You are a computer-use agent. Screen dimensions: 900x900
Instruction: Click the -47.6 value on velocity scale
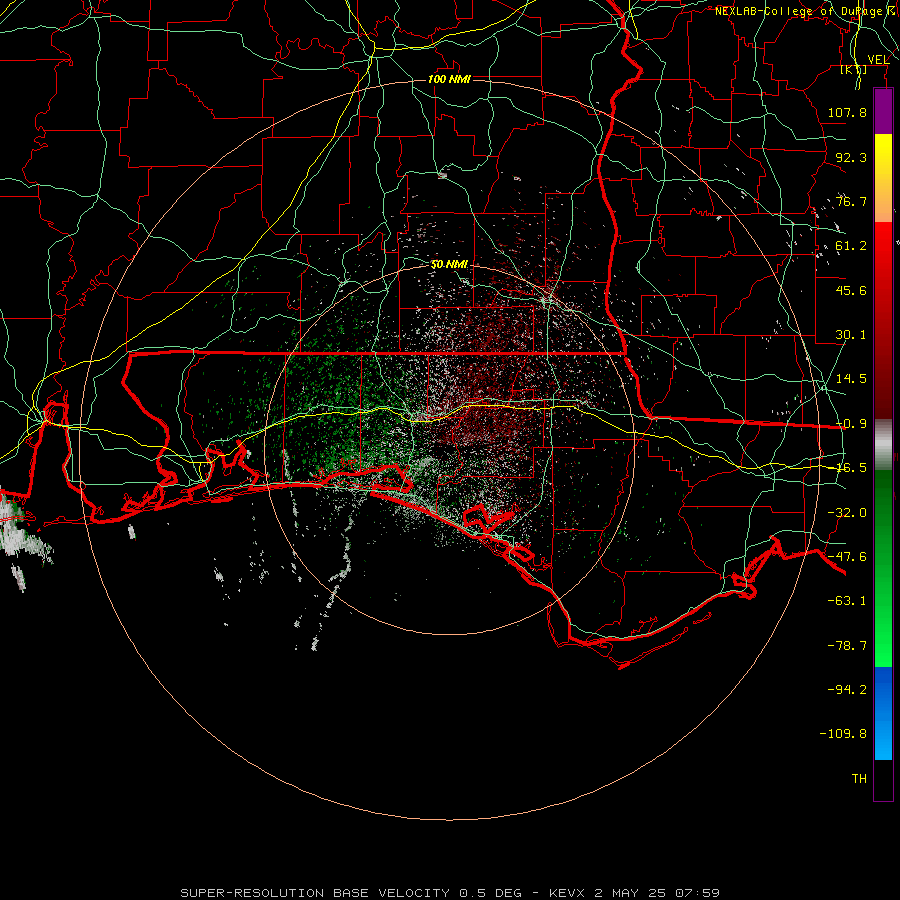click(x=847, y=557)
